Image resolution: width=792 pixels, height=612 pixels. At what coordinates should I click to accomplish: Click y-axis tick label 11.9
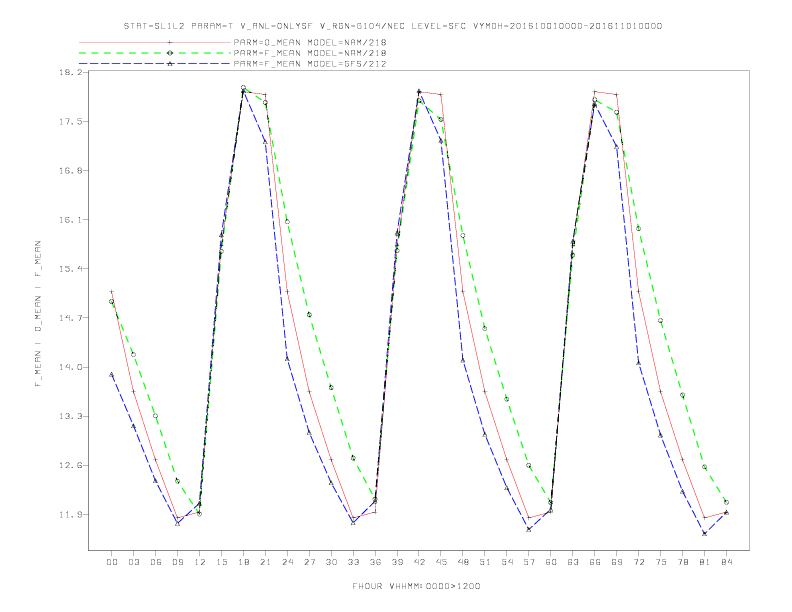coord(70,515)
